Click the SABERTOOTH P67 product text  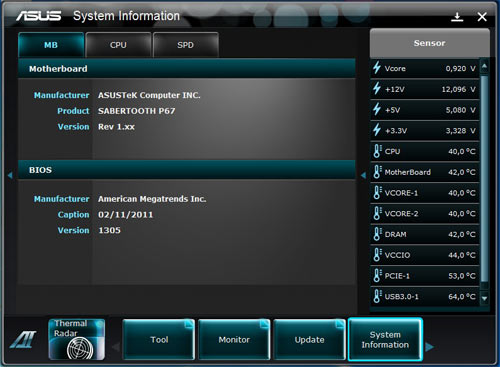tap(136, 111)
